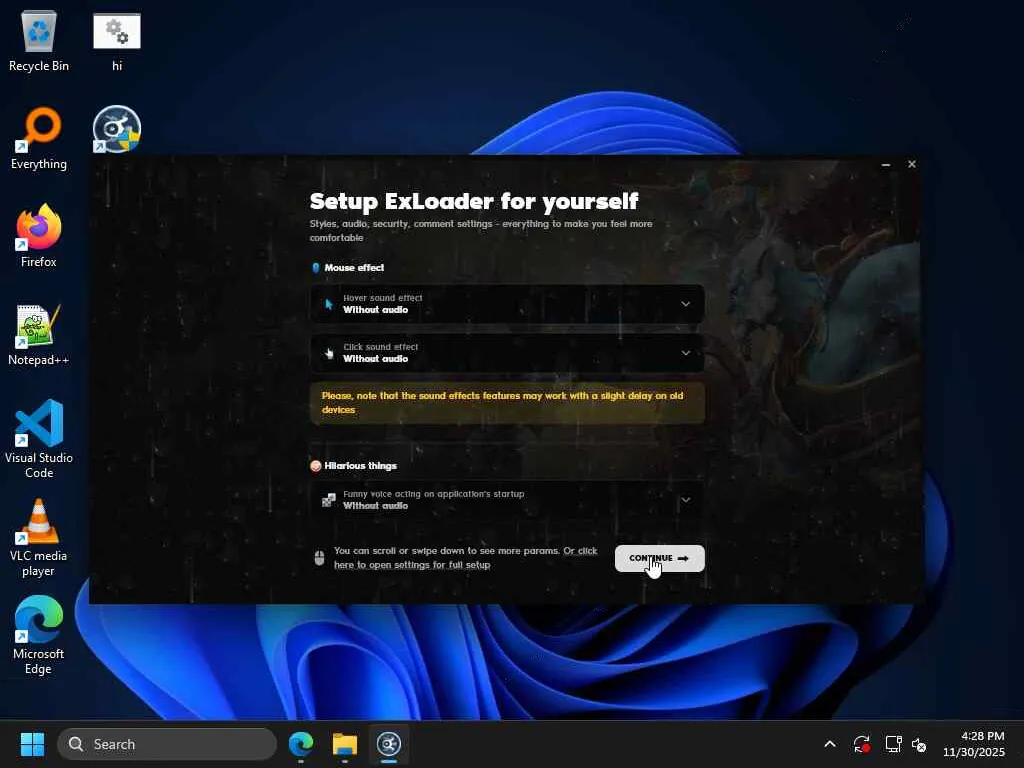Screen dimensions: 1024x768
Task: Click the 'Mouse effect' section label
Action: pos(354,268)
